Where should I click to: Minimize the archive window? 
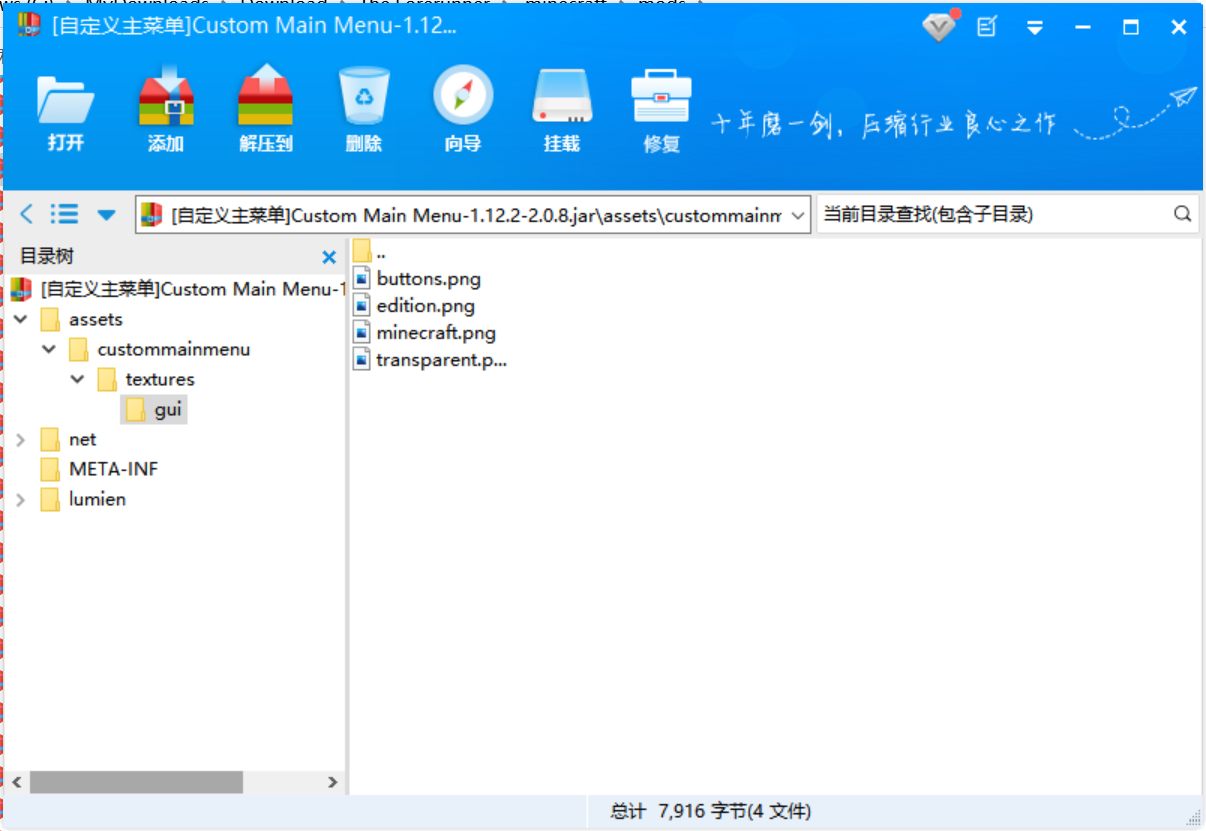coord(1083,28)
